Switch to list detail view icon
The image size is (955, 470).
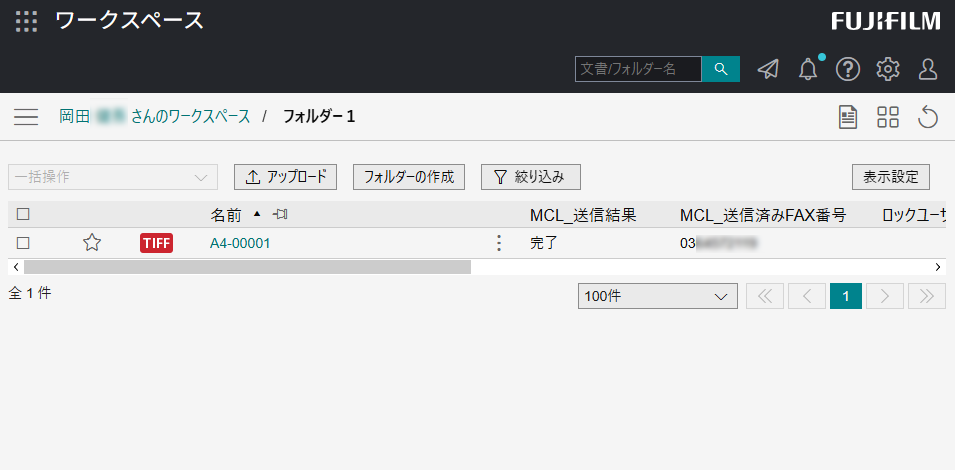click(x=848, y=117)
